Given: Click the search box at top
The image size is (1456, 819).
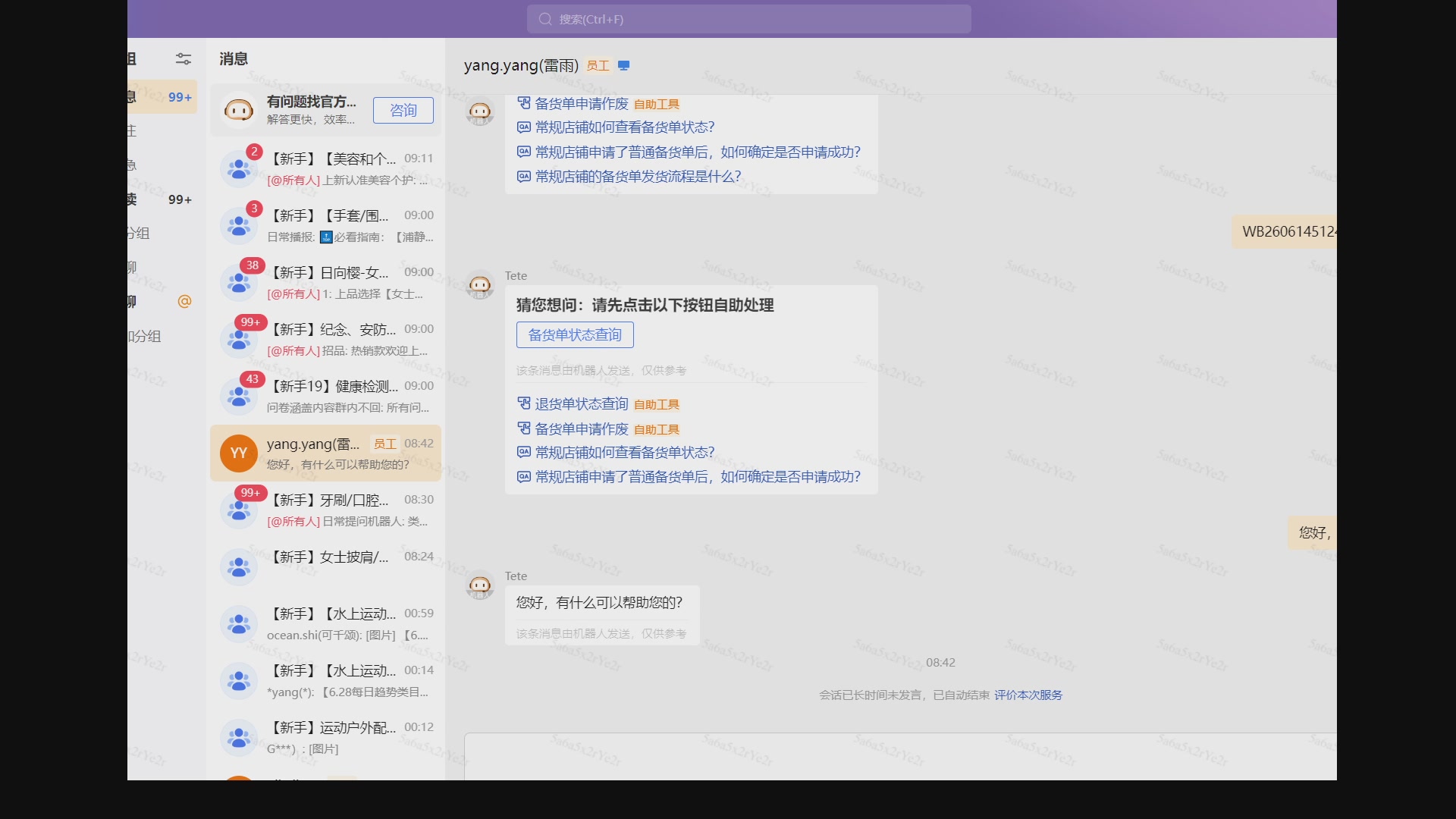Looking at the screenshot, I should 748,19.
